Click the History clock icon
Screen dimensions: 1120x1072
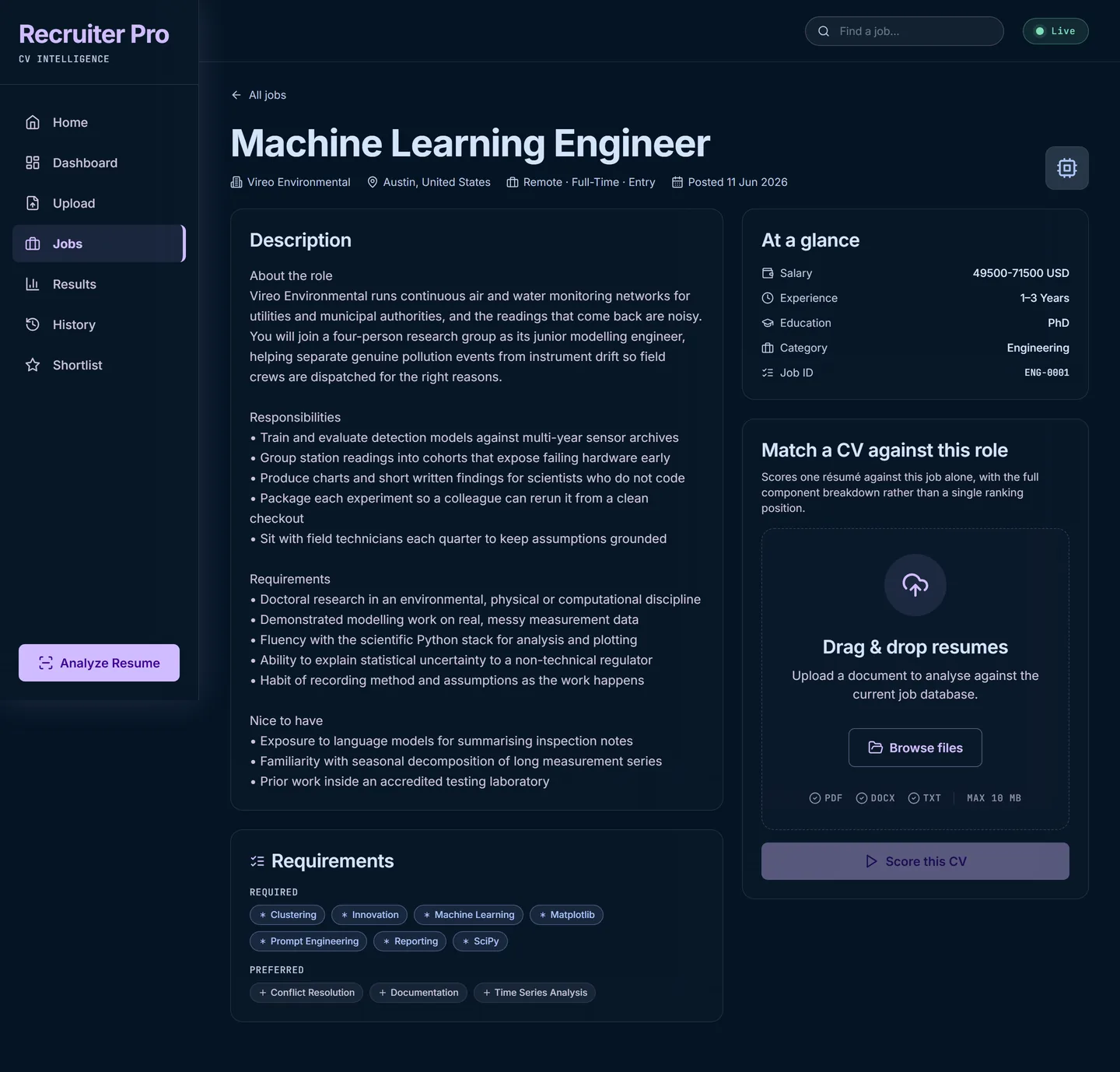coord(33,324)
